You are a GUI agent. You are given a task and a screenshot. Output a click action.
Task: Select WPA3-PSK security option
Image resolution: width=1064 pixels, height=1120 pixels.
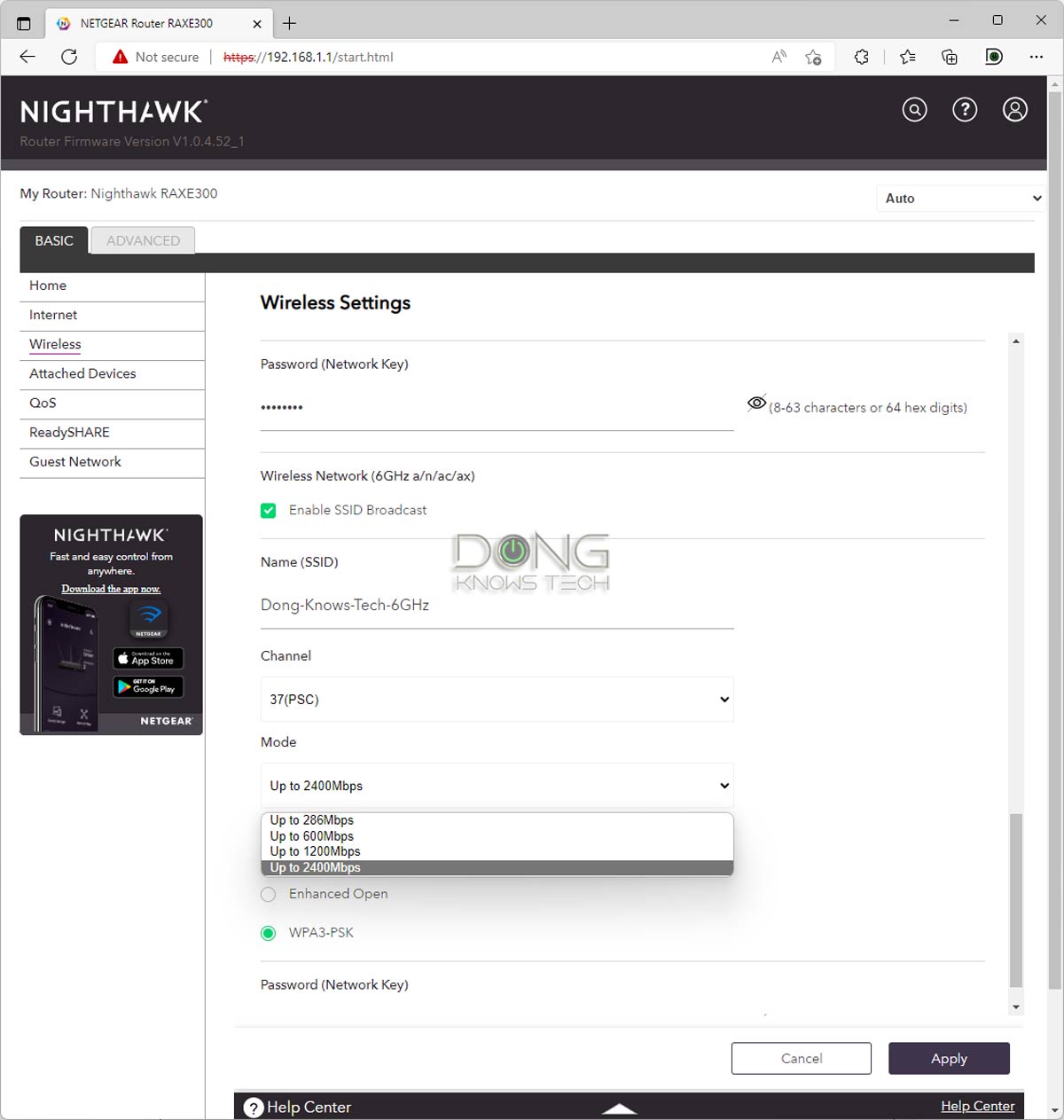(269, 933)
